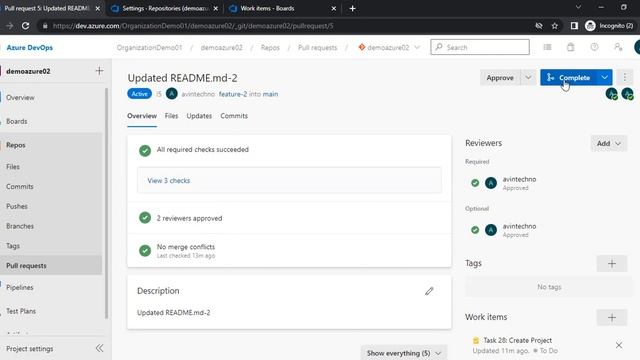This screenshot has width=640, height=360.
Task: Reload the browser page
Action: [x=25, y=26]
